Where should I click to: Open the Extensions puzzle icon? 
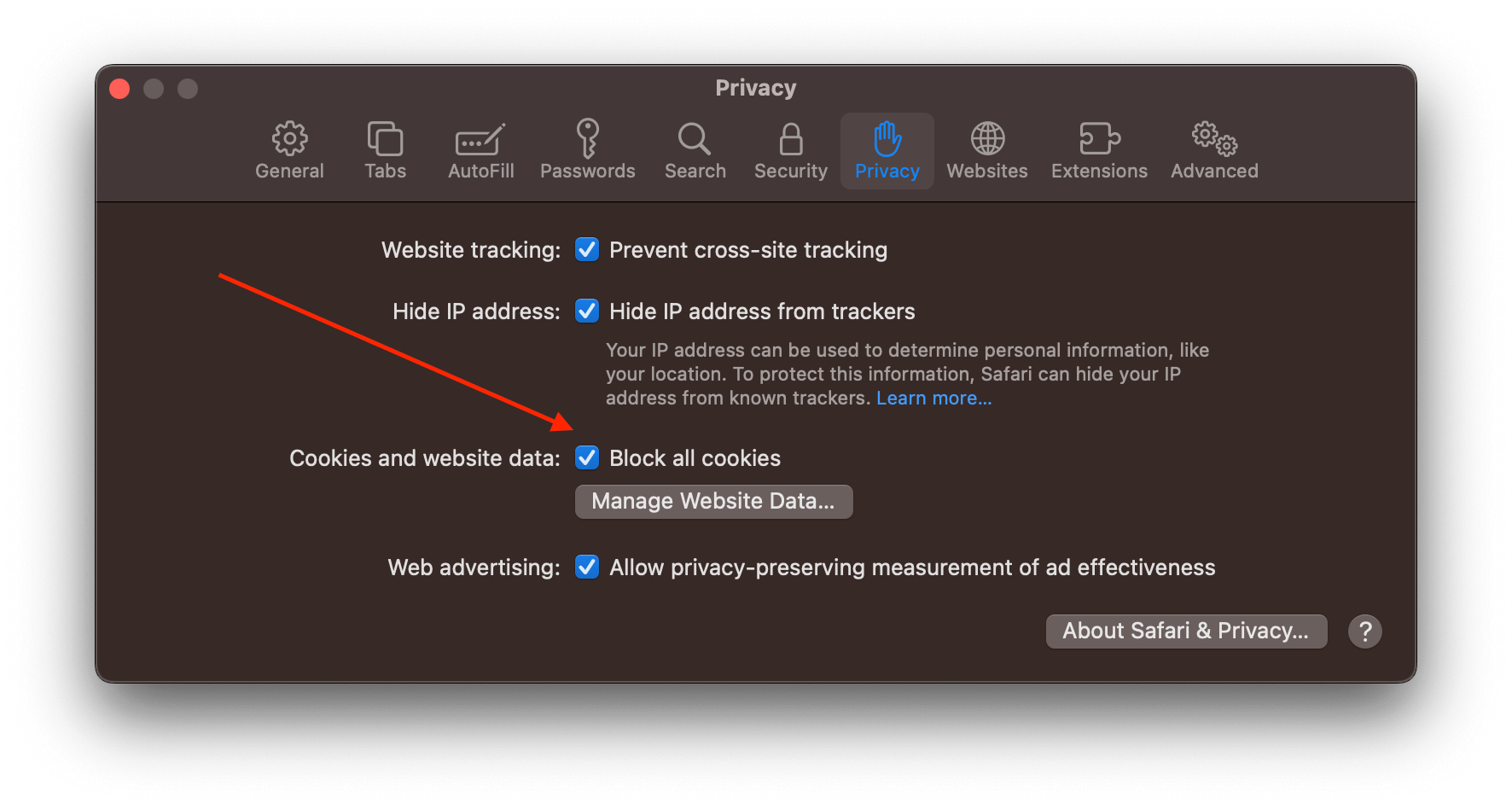pyautogui.click(x=1099, y=138)
